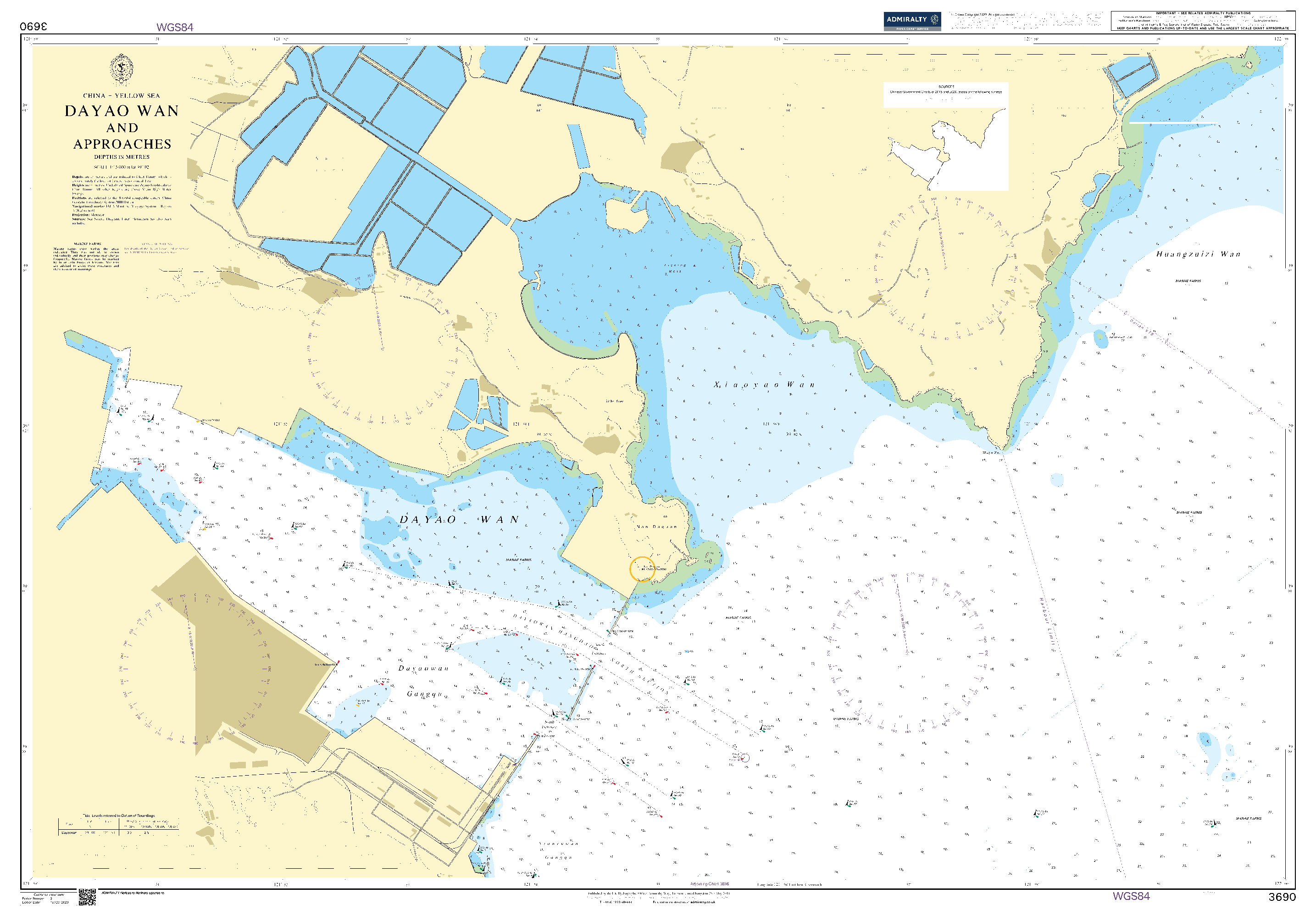Screen dimensions: 1316x910
Task: Click the QR code below the chart border
Action: click(87, 898)
